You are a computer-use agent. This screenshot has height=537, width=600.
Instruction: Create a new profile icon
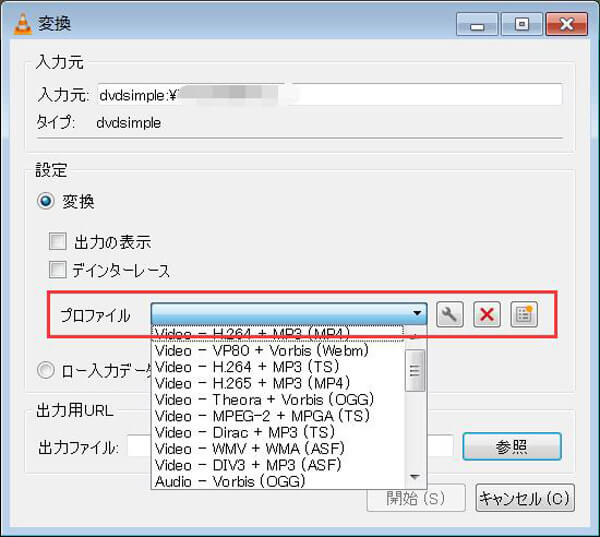pyautogui.click(x=524, y=315)
